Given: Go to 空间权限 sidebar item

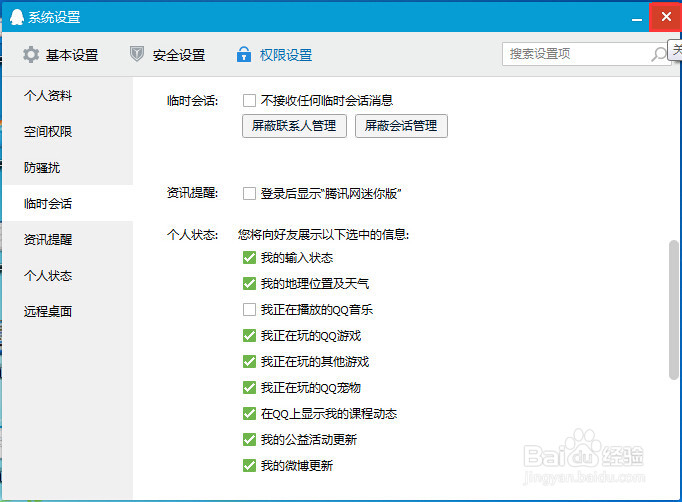Looking at the screenshot, I should (x=67, y=131).
